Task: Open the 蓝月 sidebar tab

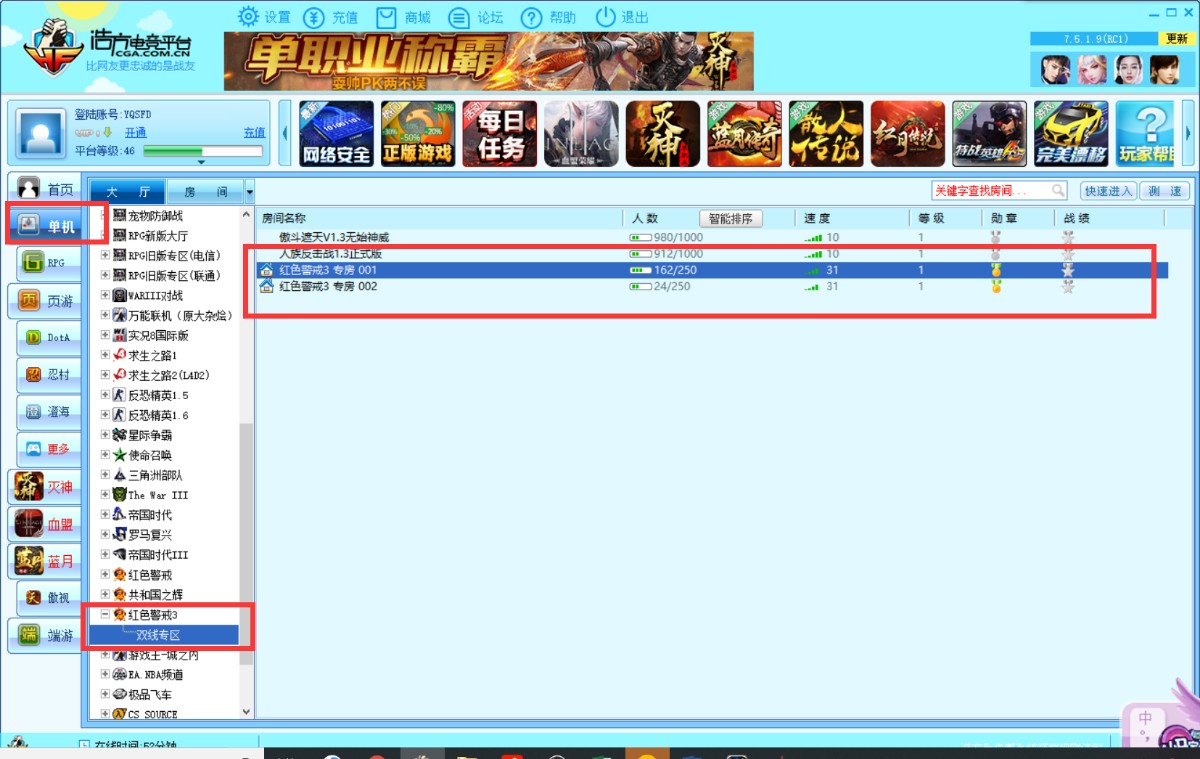Action: click(x=46, y=561)
